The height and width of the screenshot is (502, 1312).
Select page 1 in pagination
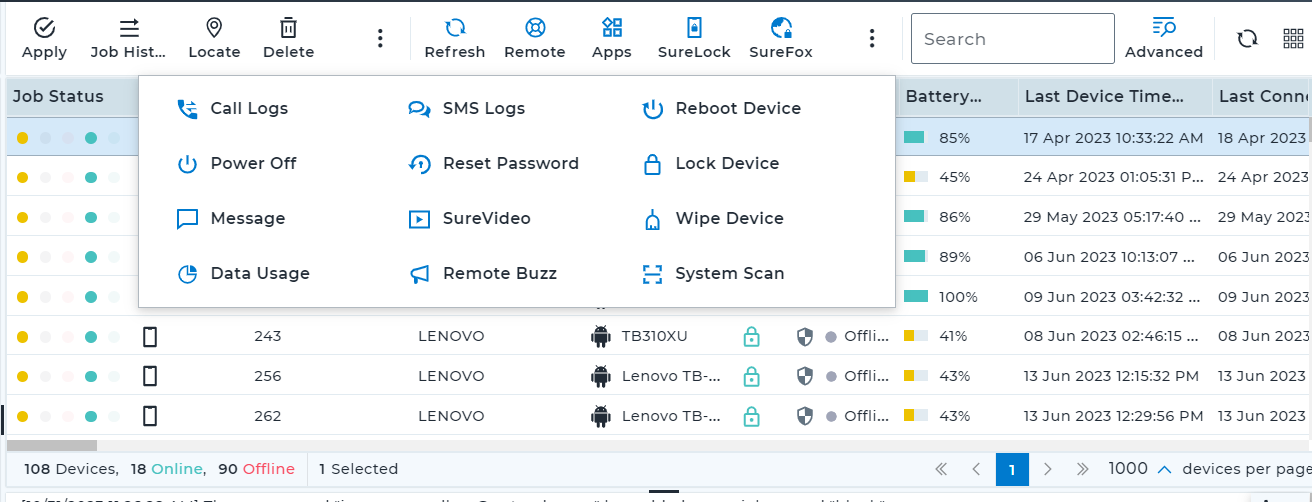coord(1012,468)
